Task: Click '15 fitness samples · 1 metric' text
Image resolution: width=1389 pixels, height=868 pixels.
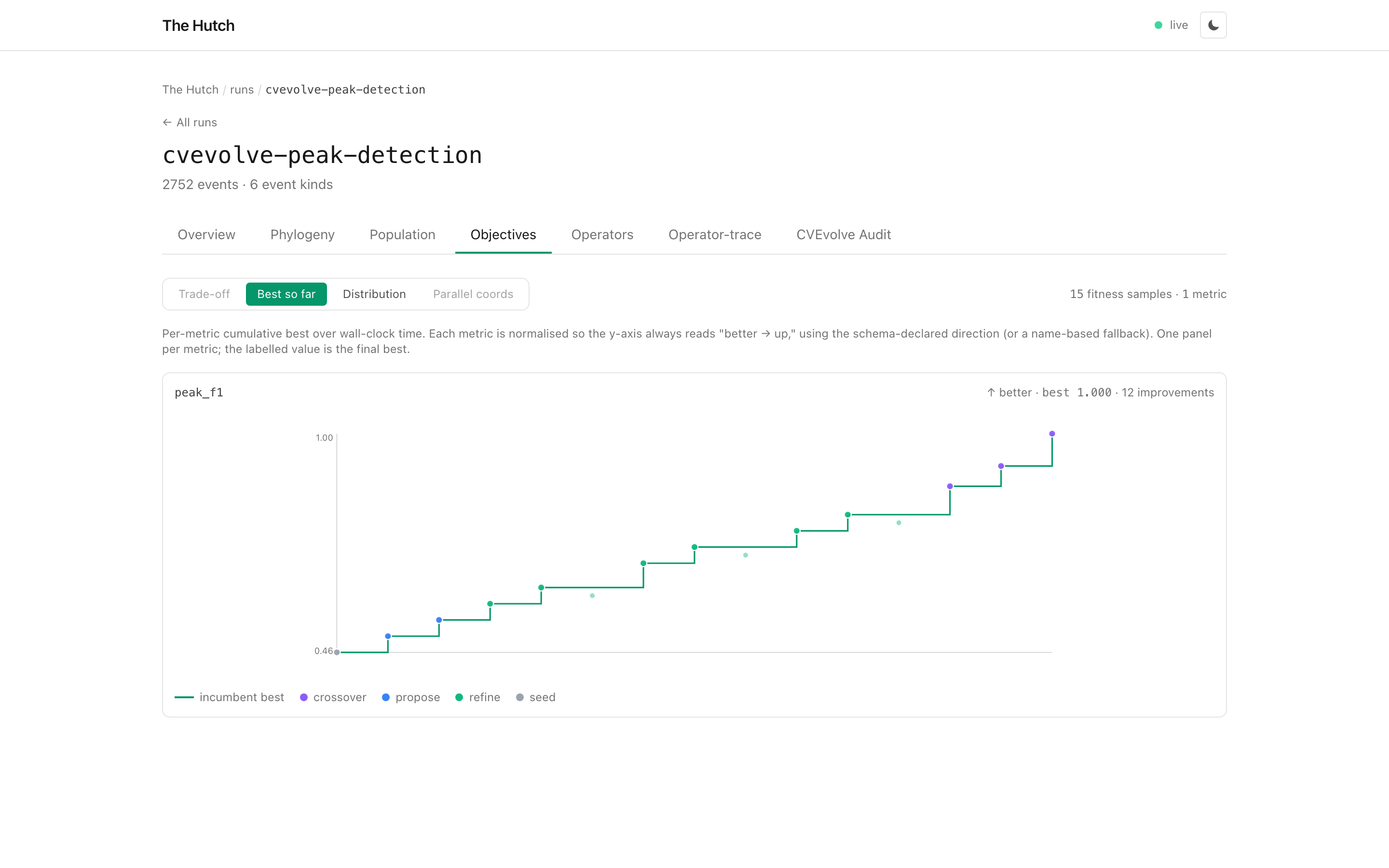Action: pyautogui.click(x=1148, y=294)
